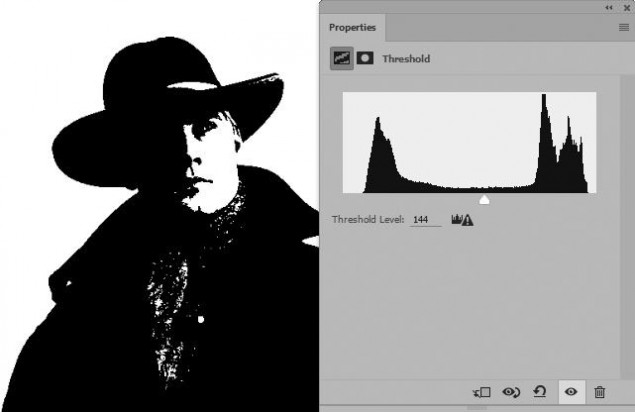Clip the adjustment to the layer below
Viewport: 635px width, 412px height.
pyautogui.click(x=482, y=392)
